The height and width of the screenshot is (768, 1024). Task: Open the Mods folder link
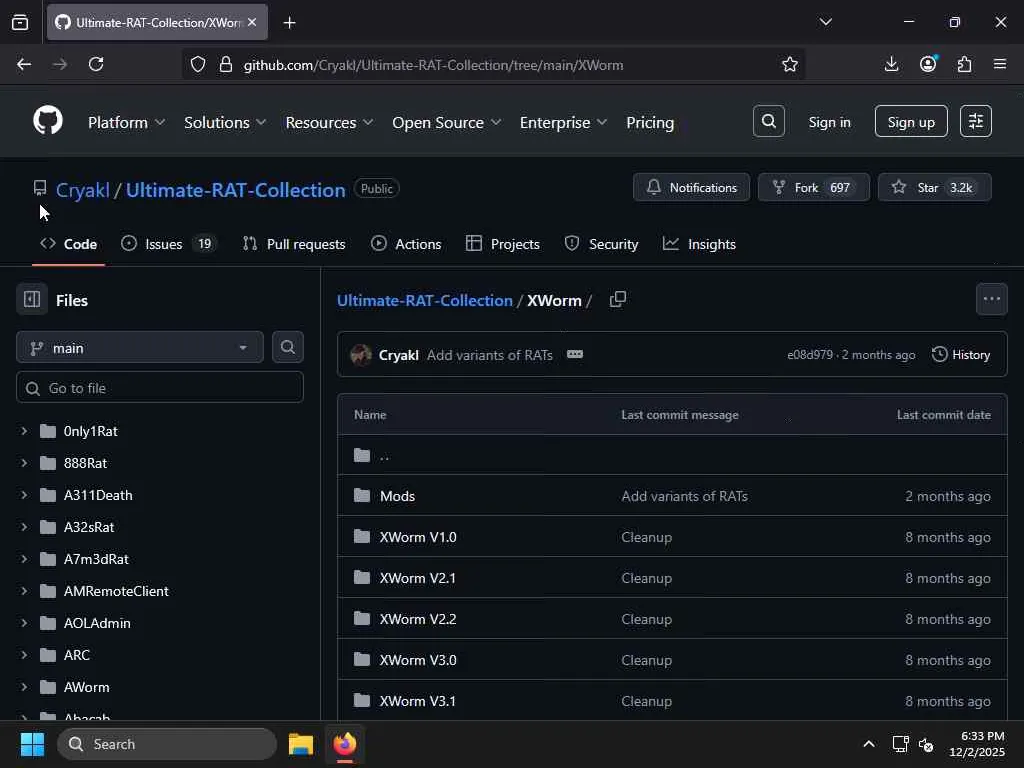point(397,496)
